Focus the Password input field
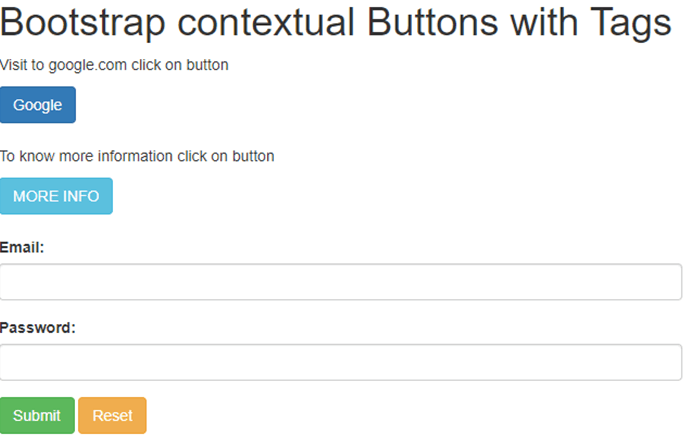This screenshot has height=440, width=687. (341, 362)
